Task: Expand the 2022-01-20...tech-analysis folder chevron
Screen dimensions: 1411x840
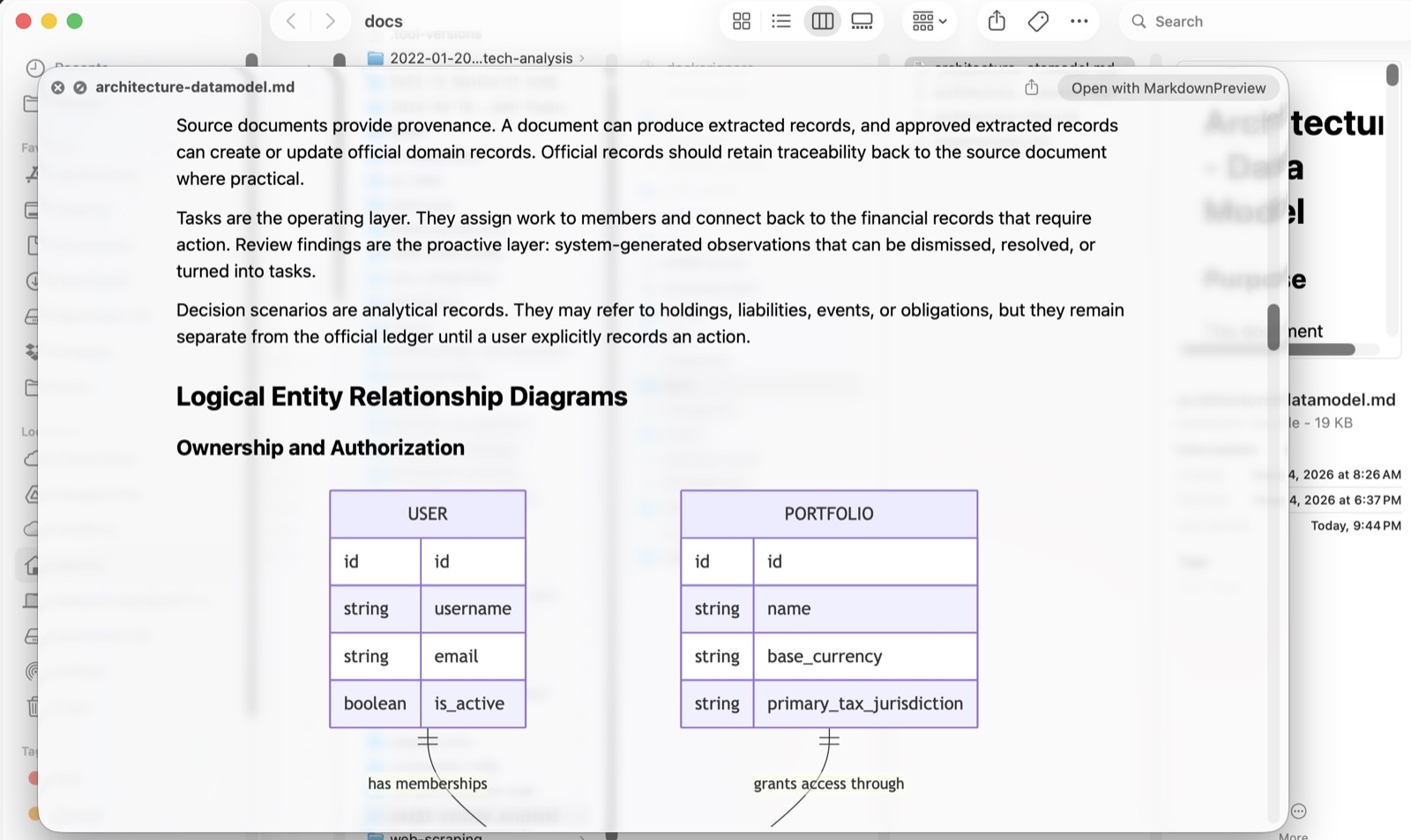Action: pyautogui.click(x=582, y=58)
